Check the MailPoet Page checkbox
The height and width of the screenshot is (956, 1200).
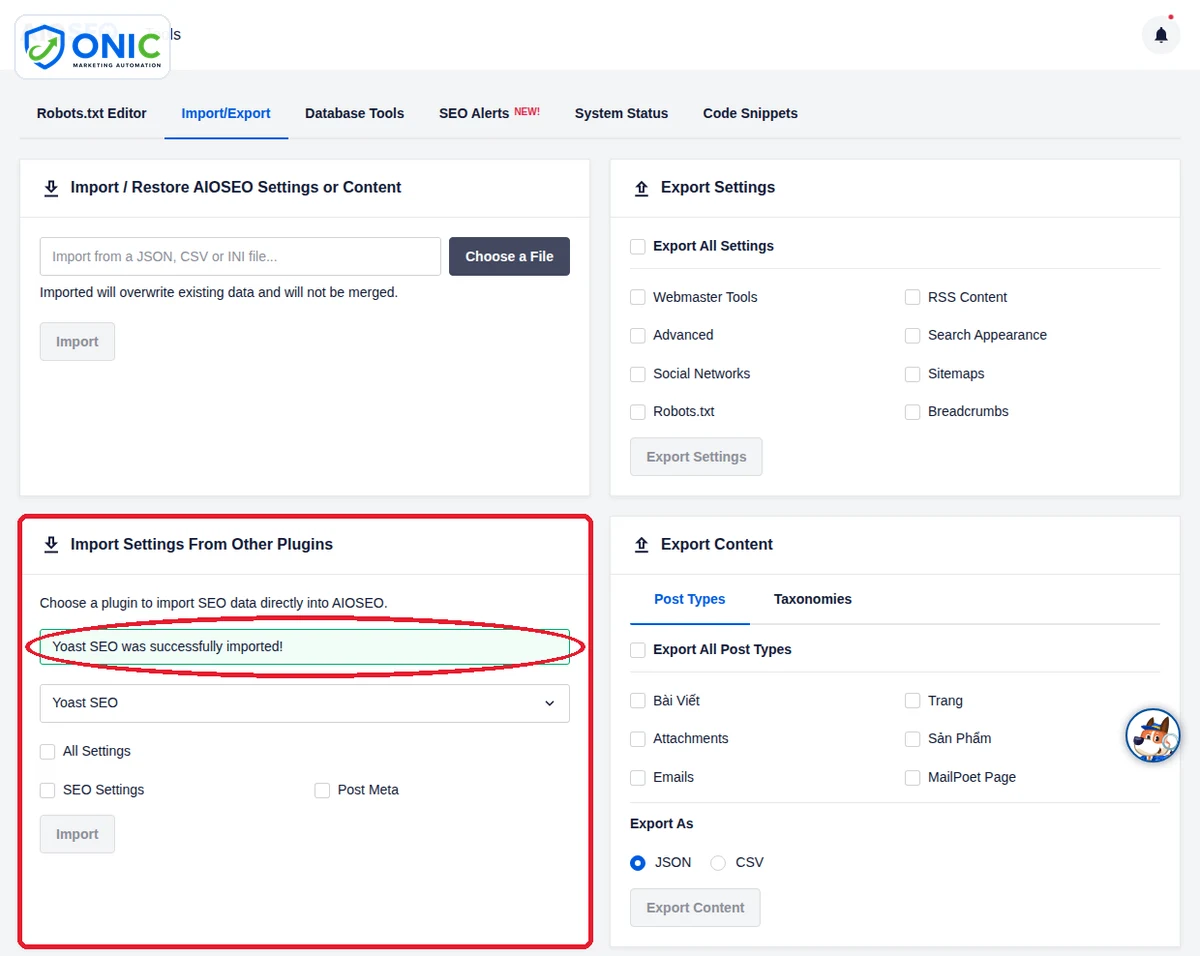coord(912,778)
